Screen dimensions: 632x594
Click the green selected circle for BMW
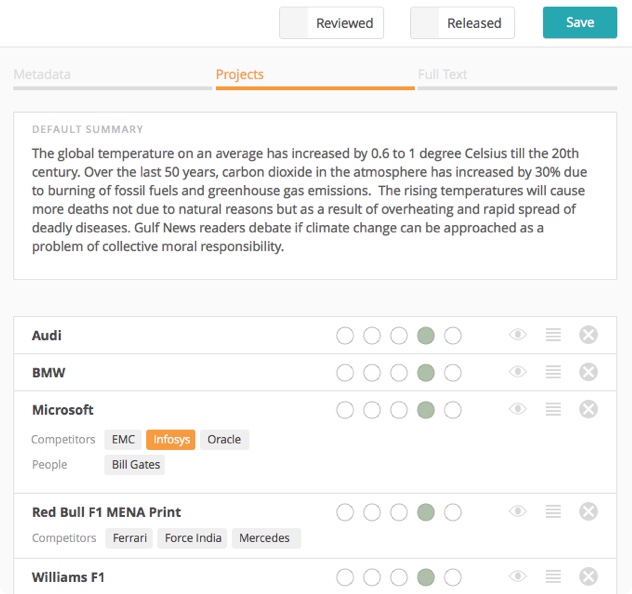point(426,373)
